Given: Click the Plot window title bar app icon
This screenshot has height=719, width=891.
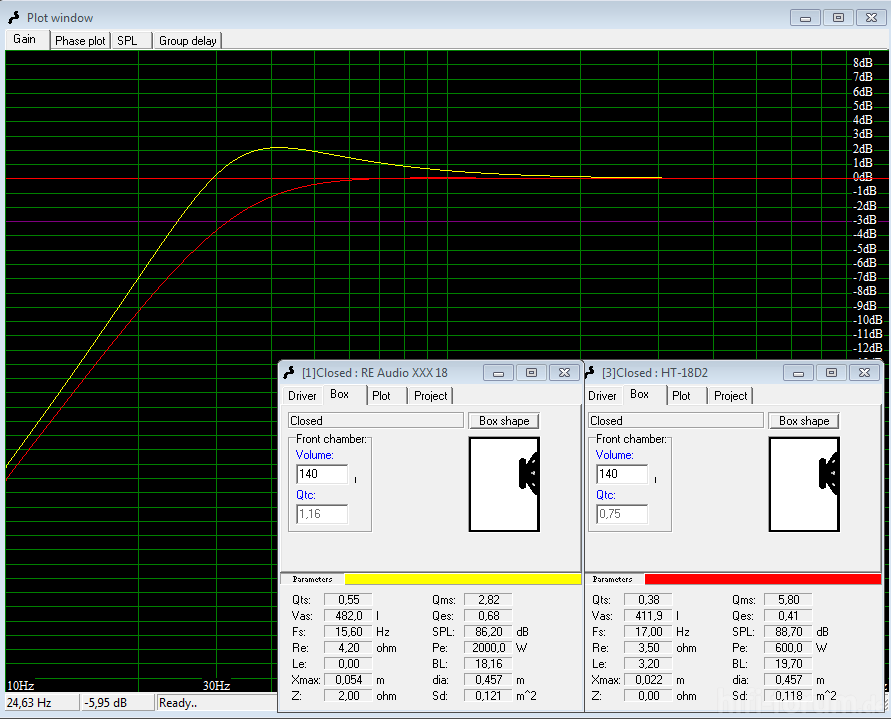Looking at the screenshot, I should [x=14, y=18].
